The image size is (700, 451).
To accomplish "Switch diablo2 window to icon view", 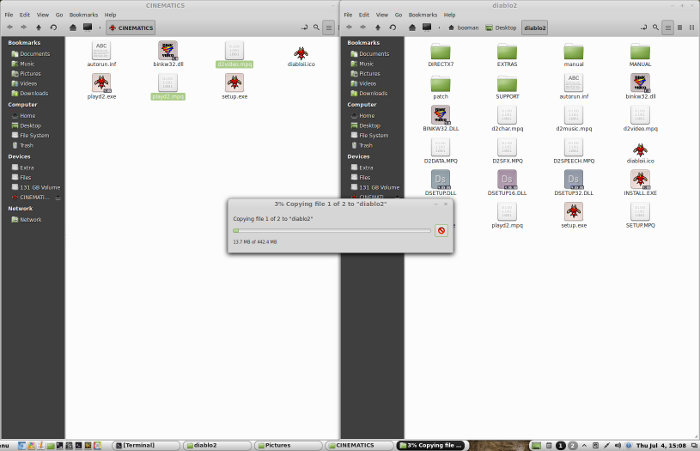I will click(x=668, y=28).
